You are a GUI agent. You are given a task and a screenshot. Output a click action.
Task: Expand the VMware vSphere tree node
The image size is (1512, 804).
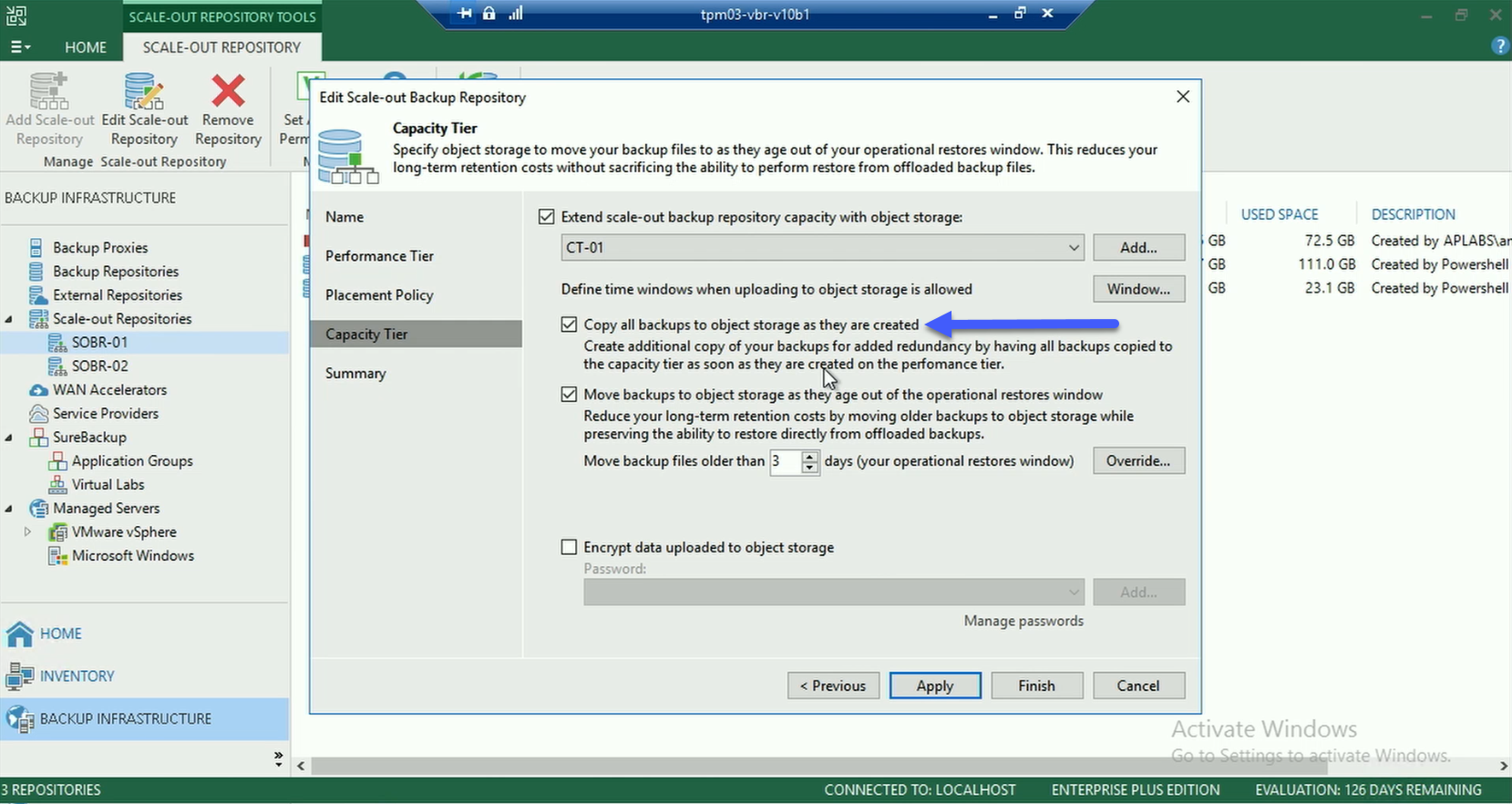coord(27,532)
